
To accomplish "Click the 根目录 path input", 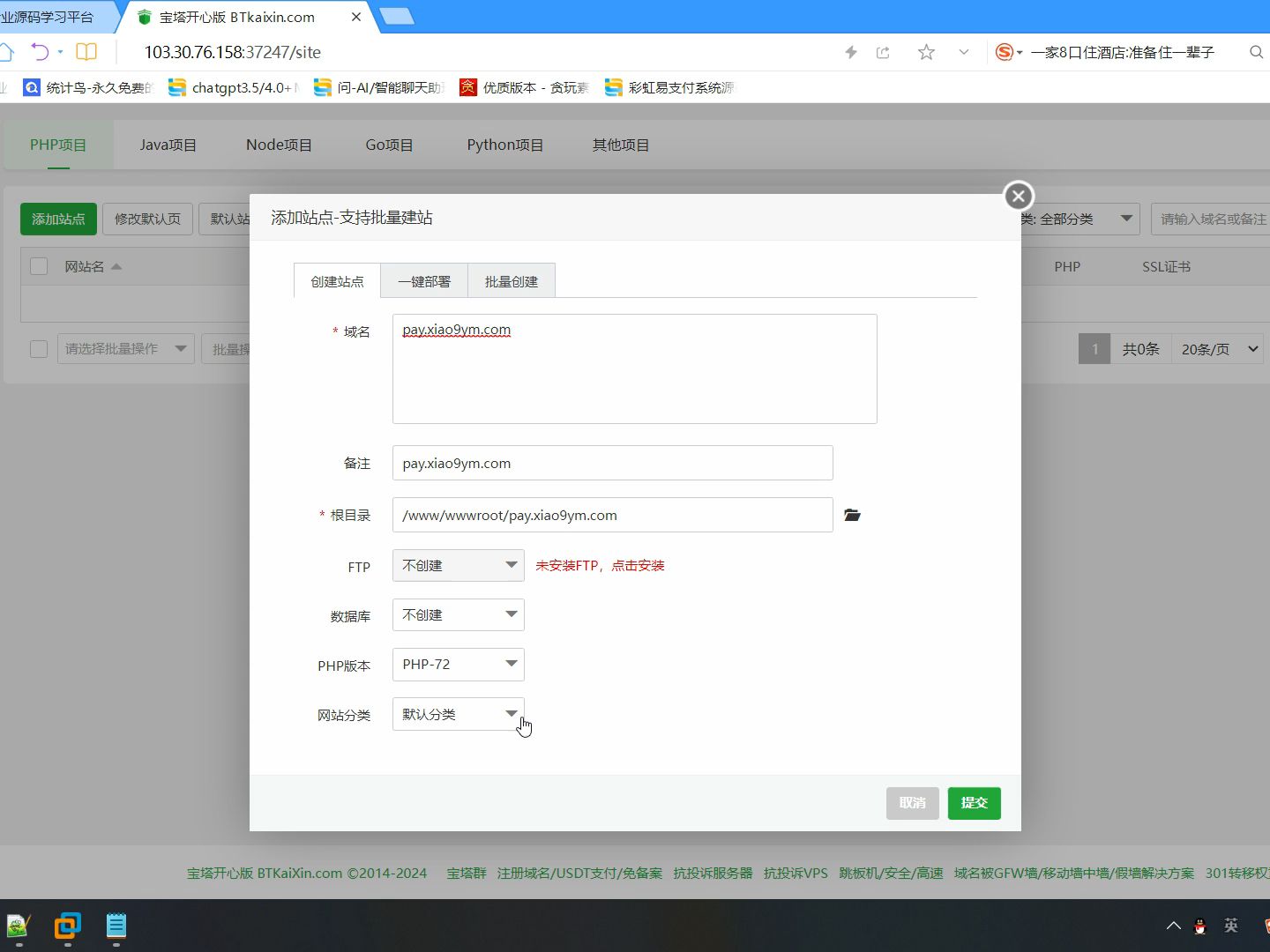I will [613, 515].
